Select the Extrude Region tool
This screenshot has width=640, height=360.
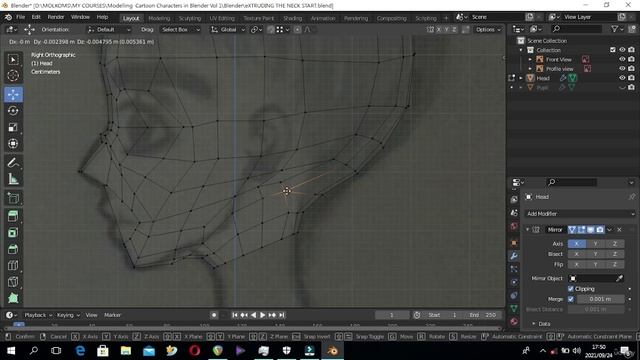[x=13, y=216]
